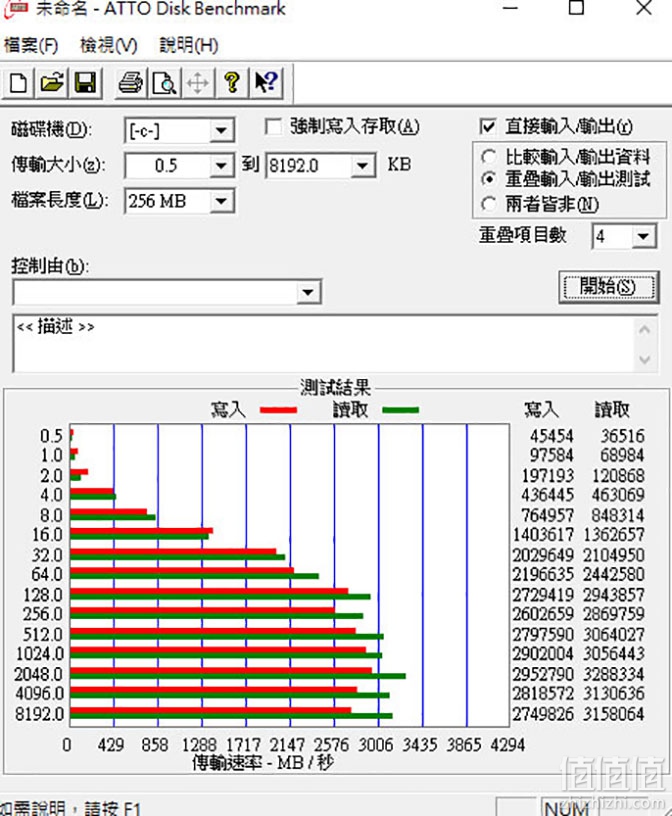
Task: Open the 檢視(V) menu
Action: (x=108, y=45)
